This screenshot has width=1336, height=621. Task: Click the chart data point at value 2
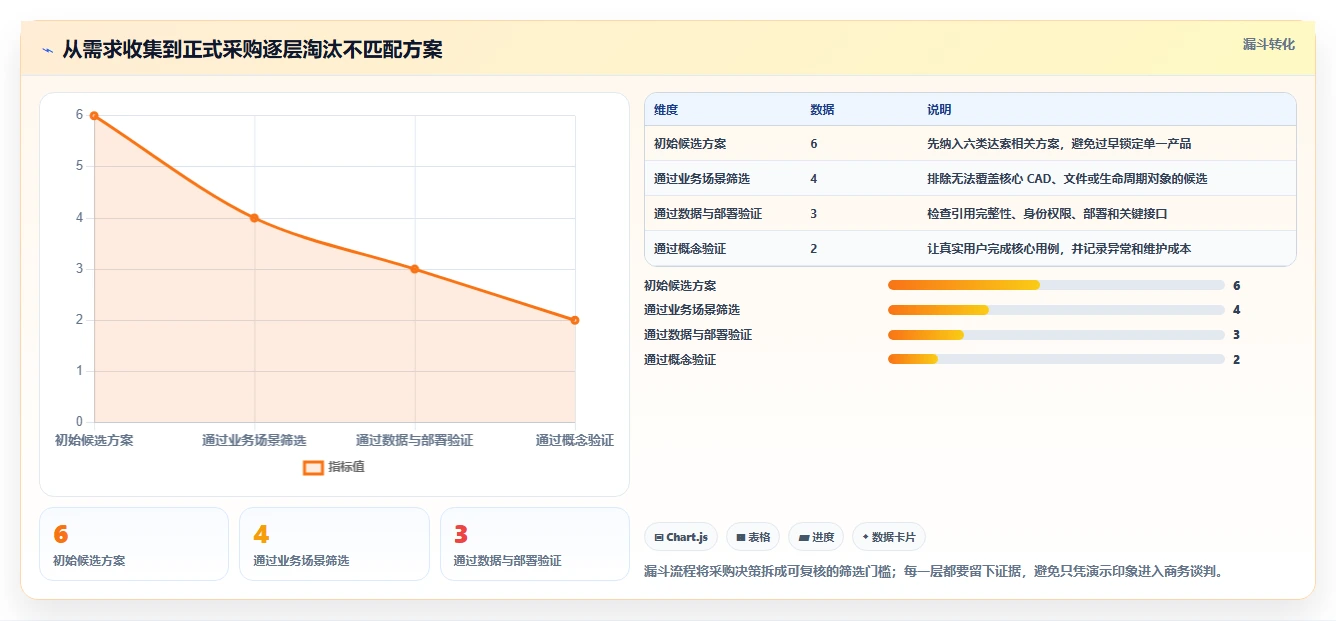(x=575, y=320)
